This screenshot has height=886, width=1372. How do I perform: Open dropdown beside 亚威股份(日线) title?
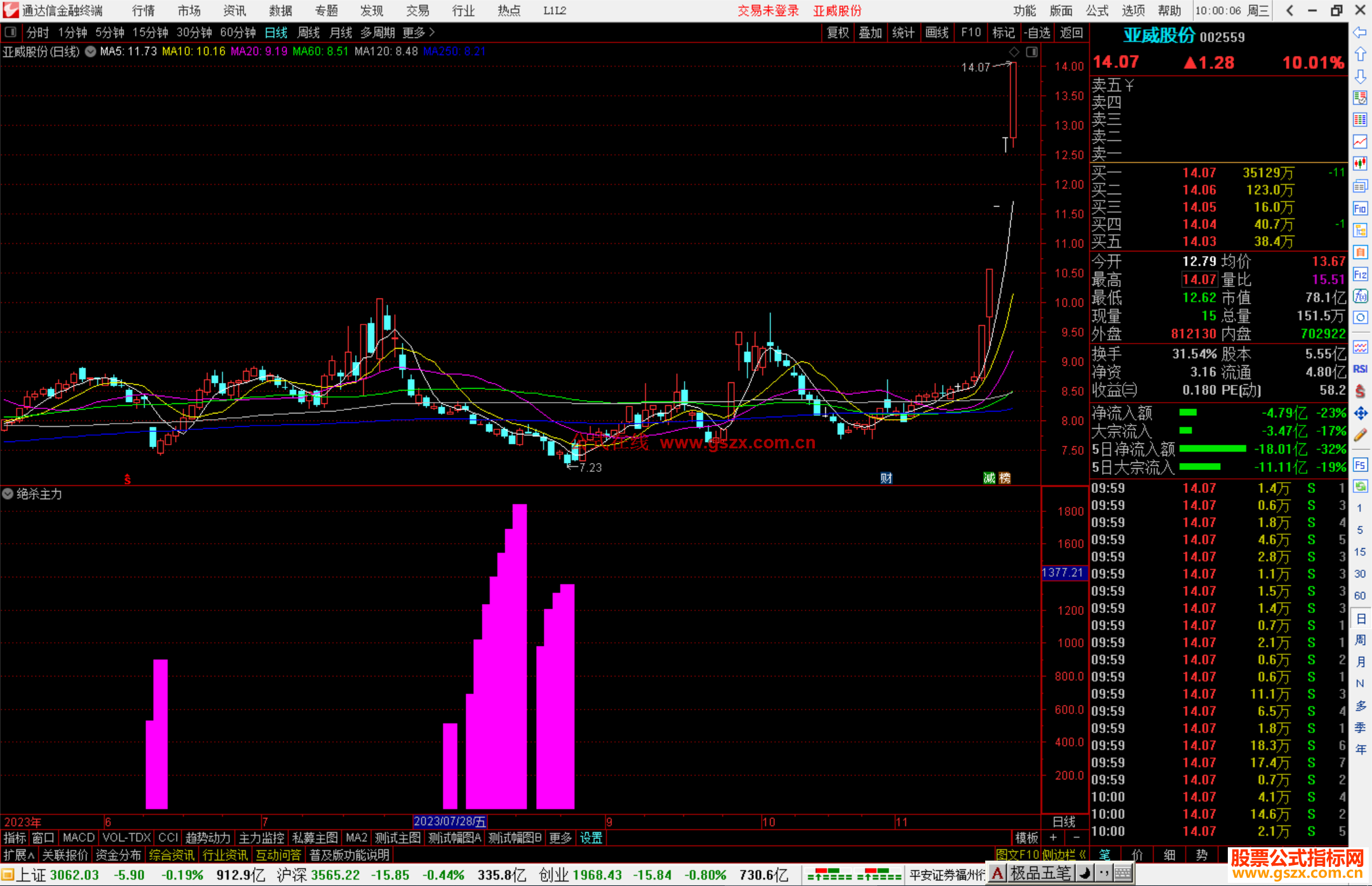[x=91, y=51]
